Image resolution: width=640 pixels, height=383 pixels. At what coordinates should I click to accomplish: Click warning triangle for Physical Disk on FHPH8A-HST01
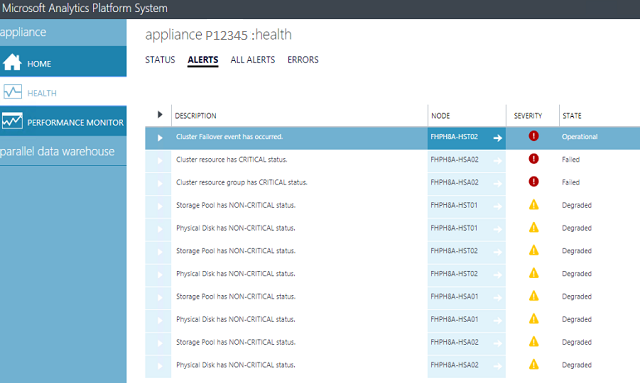point(533,227)
